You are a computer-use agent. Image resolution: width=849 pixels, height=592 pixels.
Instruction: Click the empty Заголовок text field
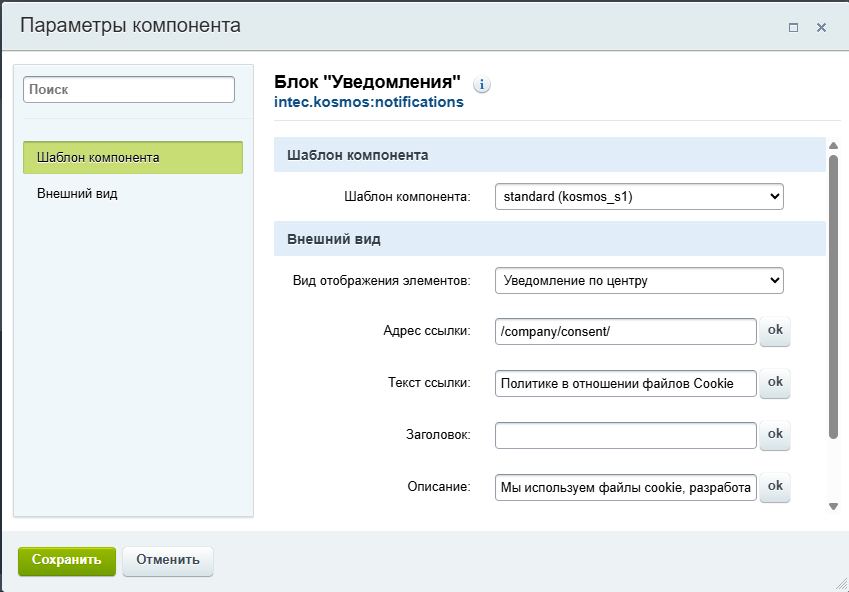click(625, 436)
